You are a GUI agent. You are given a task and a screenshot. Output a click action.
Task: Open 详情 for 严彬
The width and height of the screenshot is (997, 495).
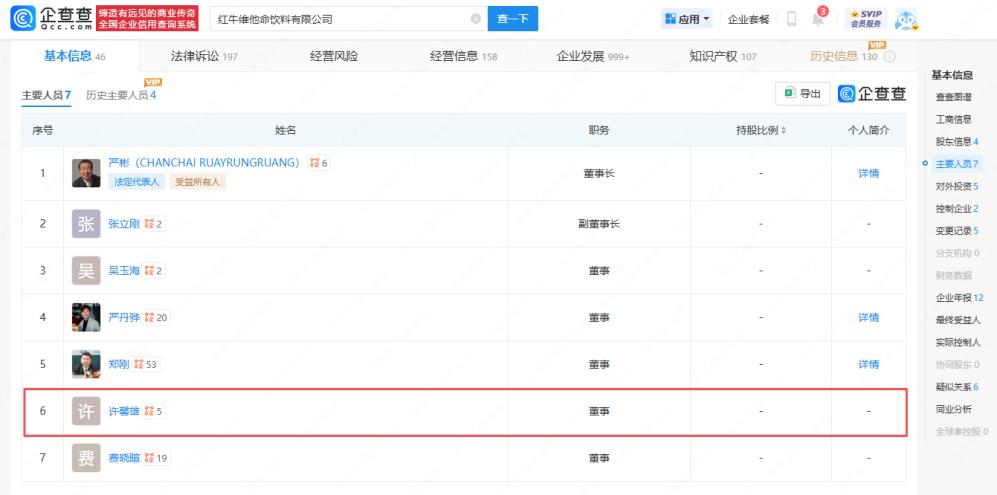pyautogui.click(x=869, y=173)
